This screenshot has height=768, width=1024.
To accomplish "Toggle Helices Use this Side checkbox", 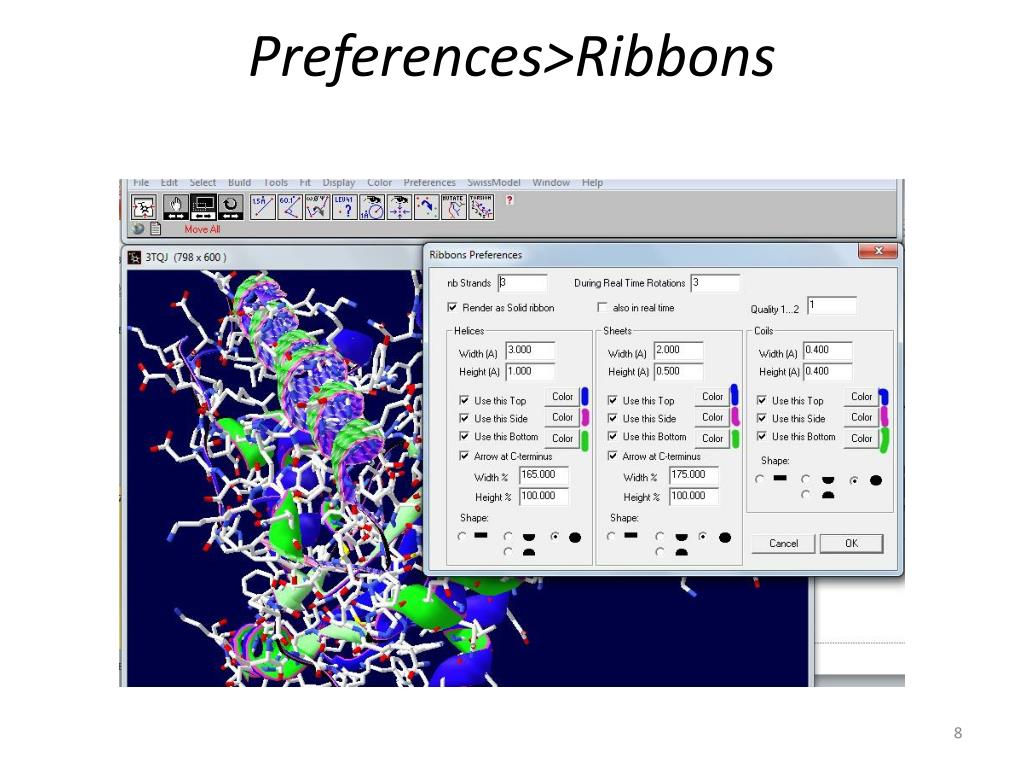I will click(x=464, y=418).
